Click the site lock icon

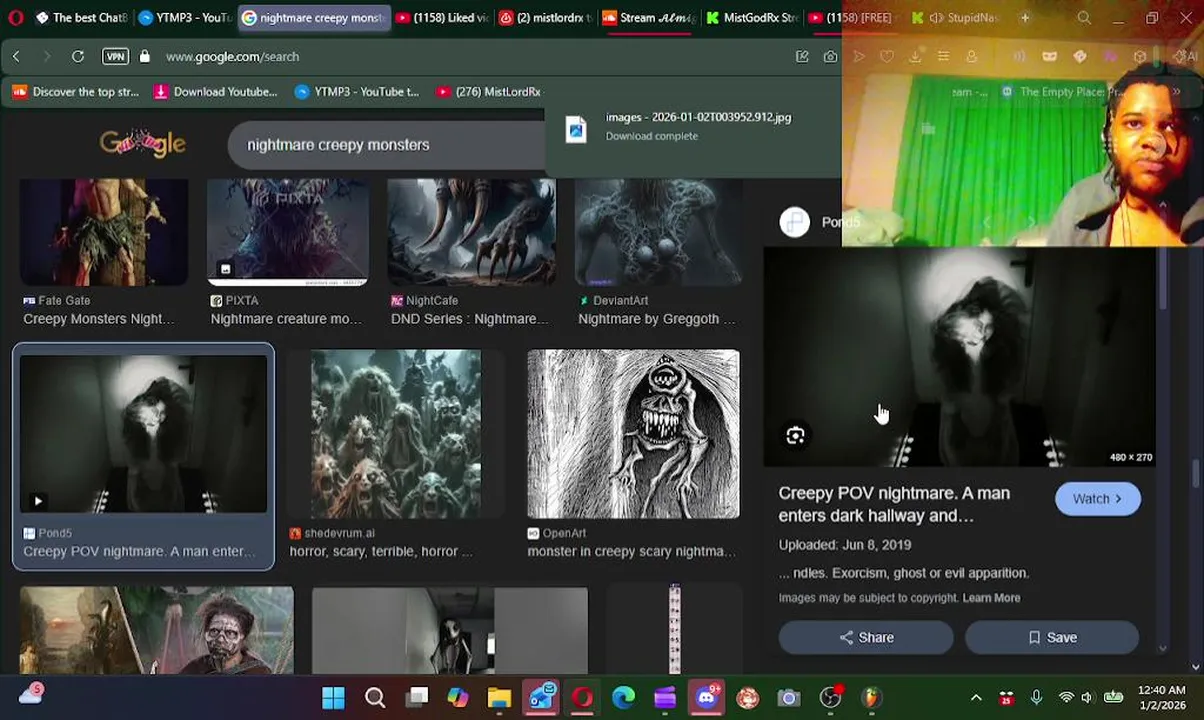tap(144, 57)
